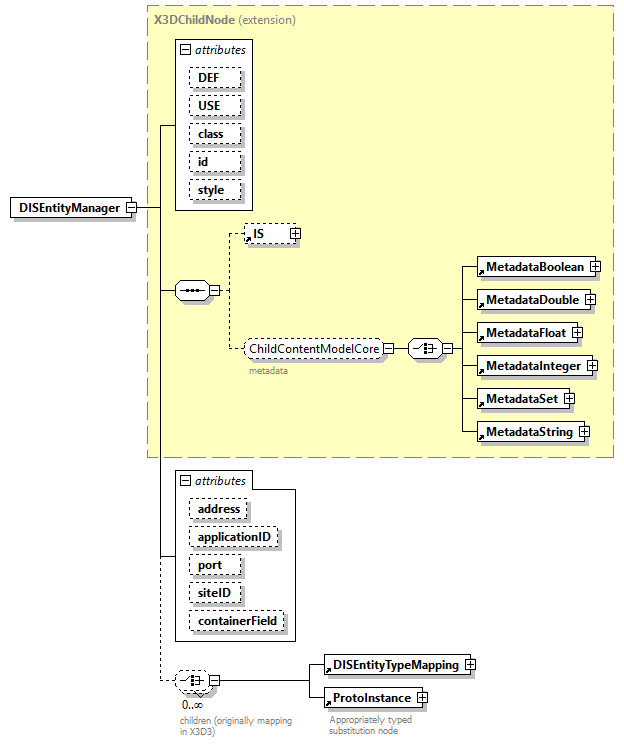Collapse the metadata choice compositor expander
624x744 pixels.
click(447, 349)
